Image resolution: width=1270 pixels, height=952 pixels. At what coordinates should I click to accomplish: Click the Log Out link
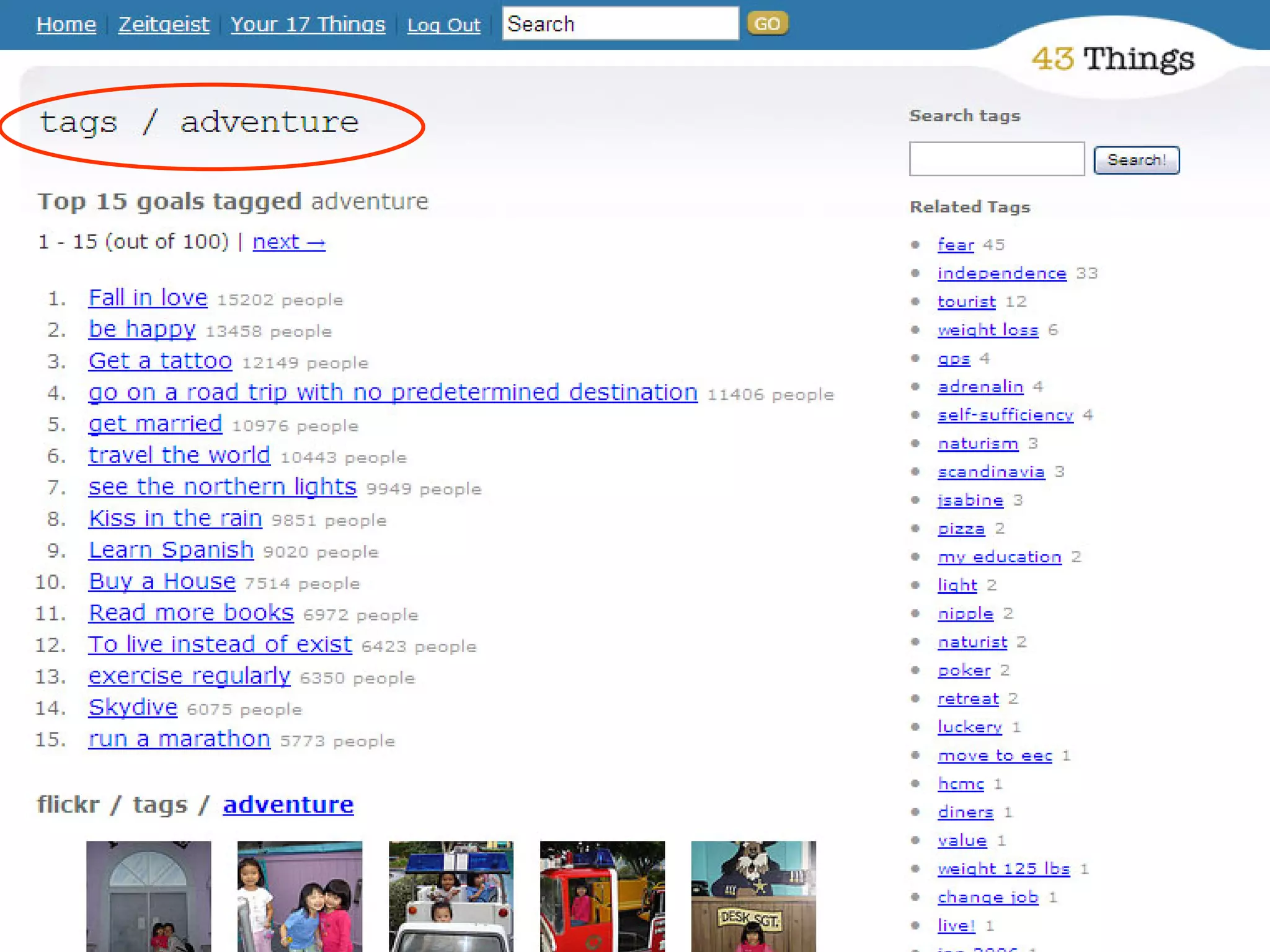point(443,25)
